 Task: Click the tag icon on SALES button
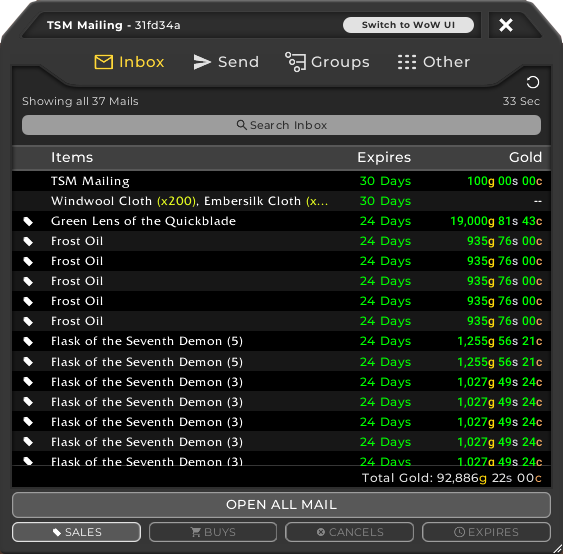pos(57,532)
